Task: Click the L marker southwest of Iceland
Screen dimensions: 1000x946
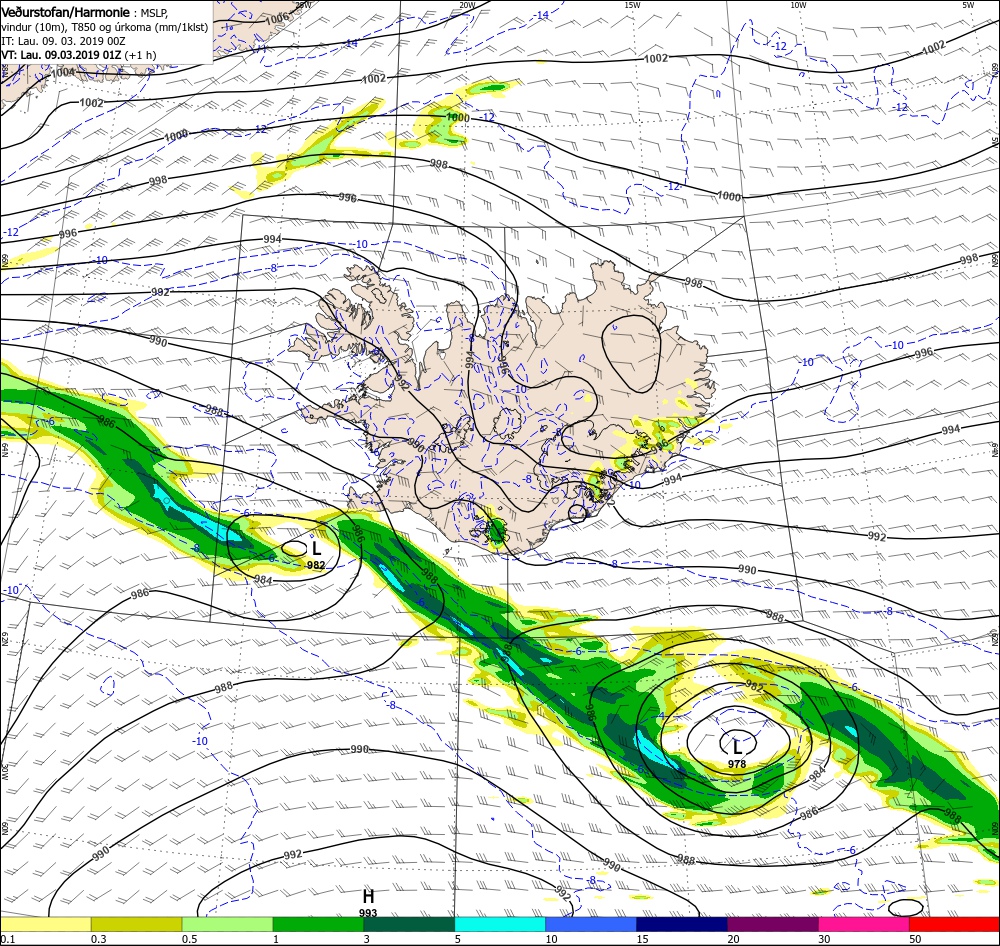Action: coord(316,549)
